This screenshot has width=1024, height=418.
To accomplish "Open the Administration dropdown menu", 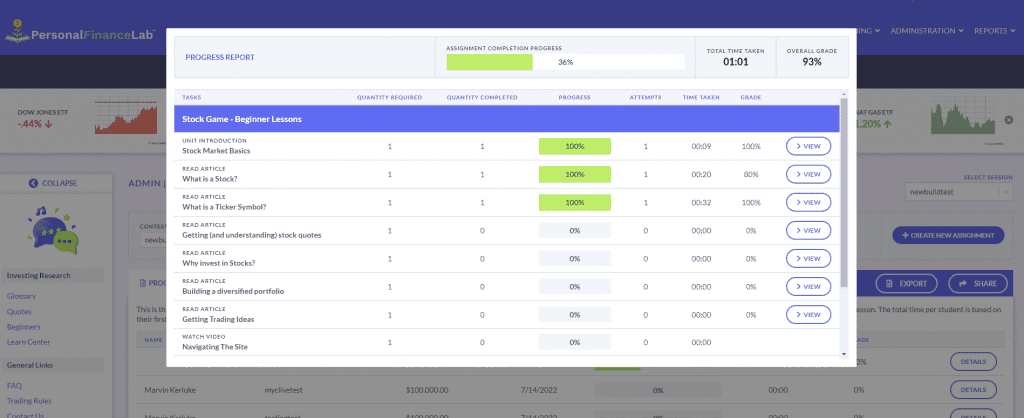I will (927, 31).
